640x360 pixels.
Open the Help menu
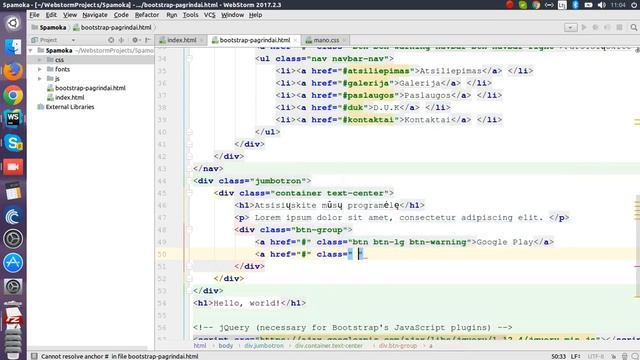pos(256,15)
